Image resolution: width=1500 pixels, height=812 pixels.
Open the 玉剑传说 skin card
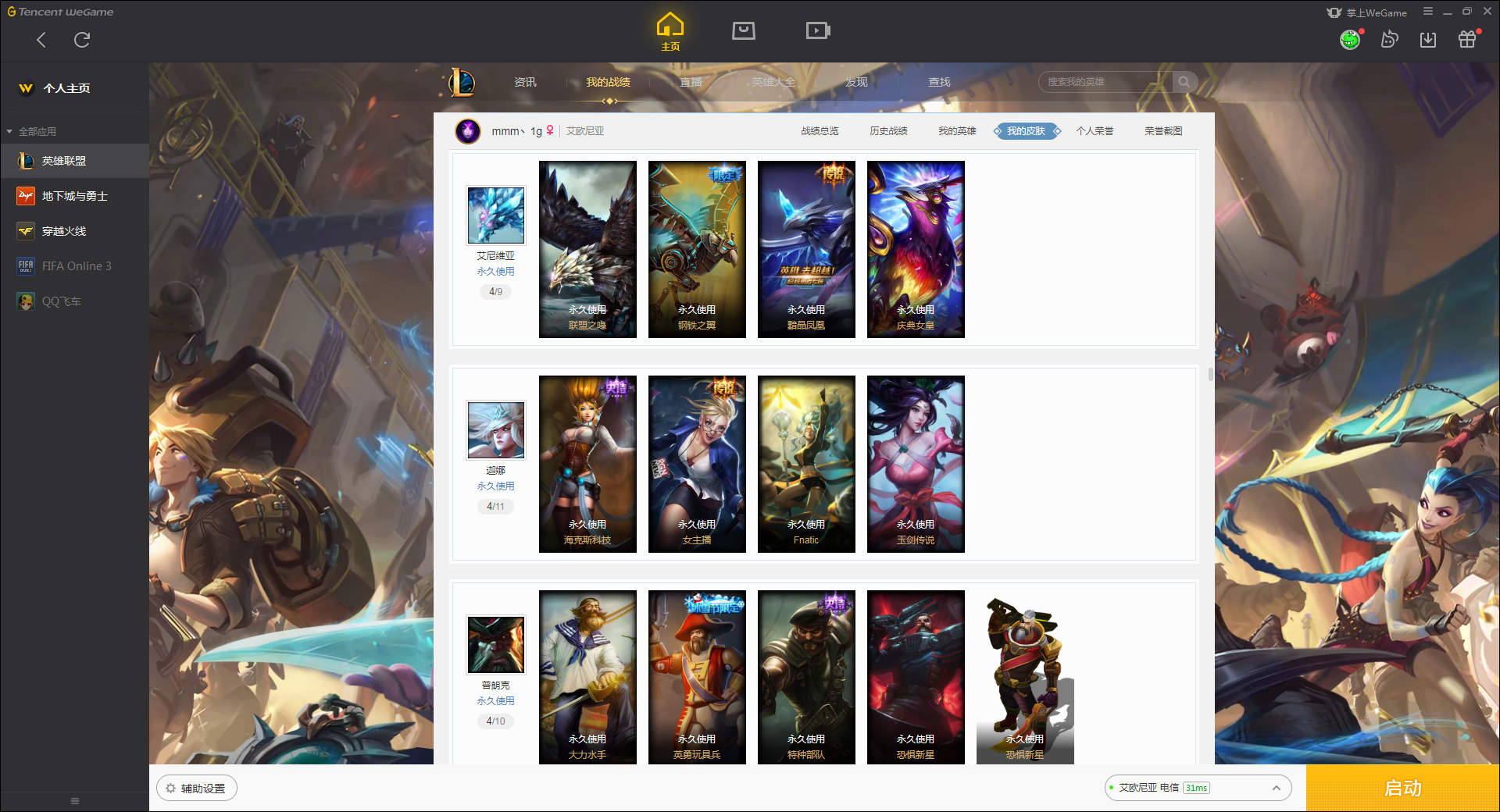916,465
